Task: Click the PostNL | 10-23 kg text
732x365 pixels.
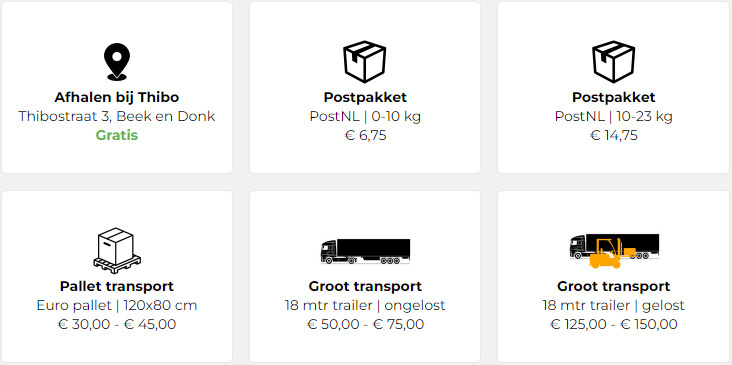Action: click(613, 116)
